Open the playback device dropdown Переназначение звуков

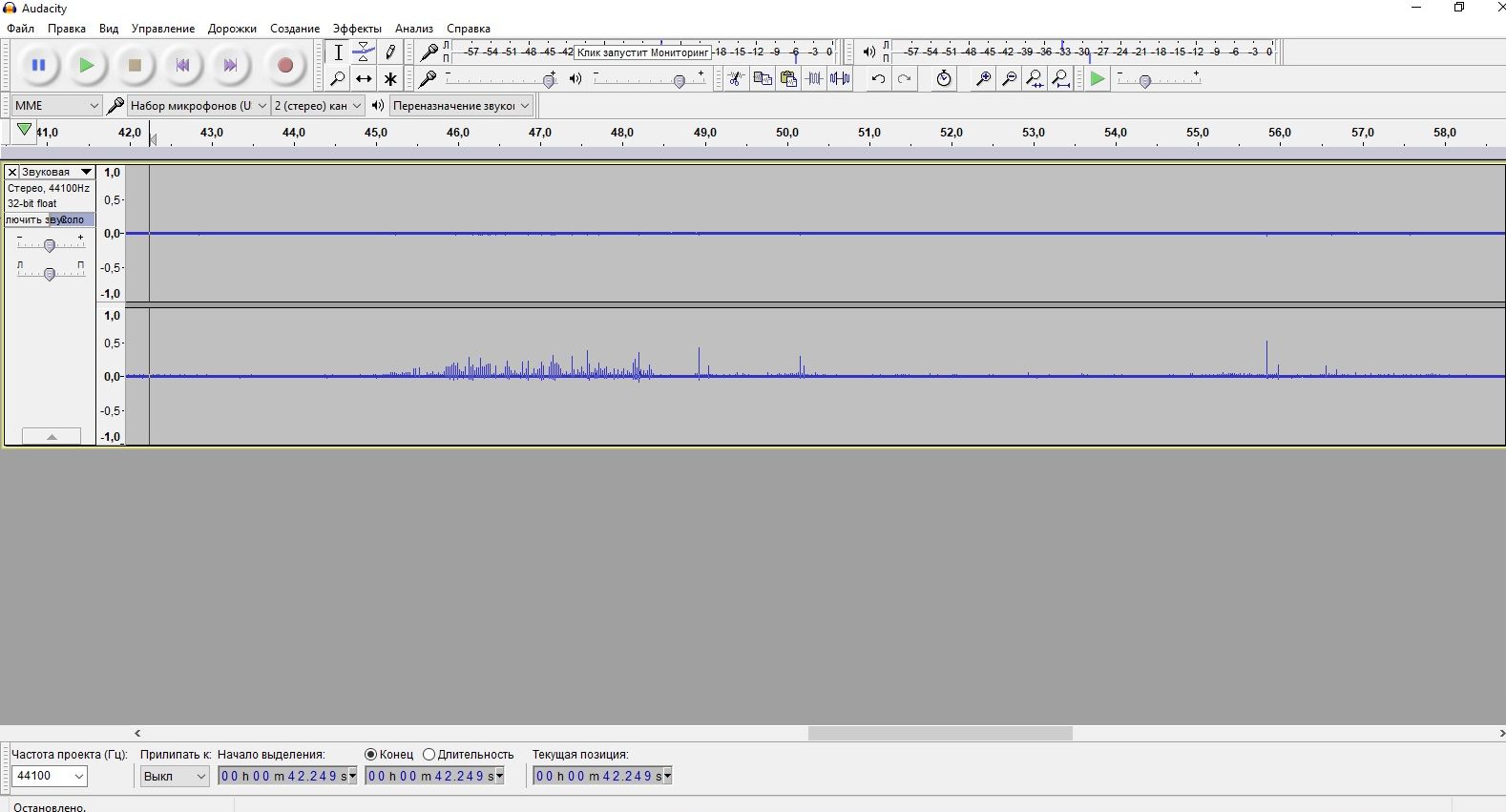pos(461,105)
